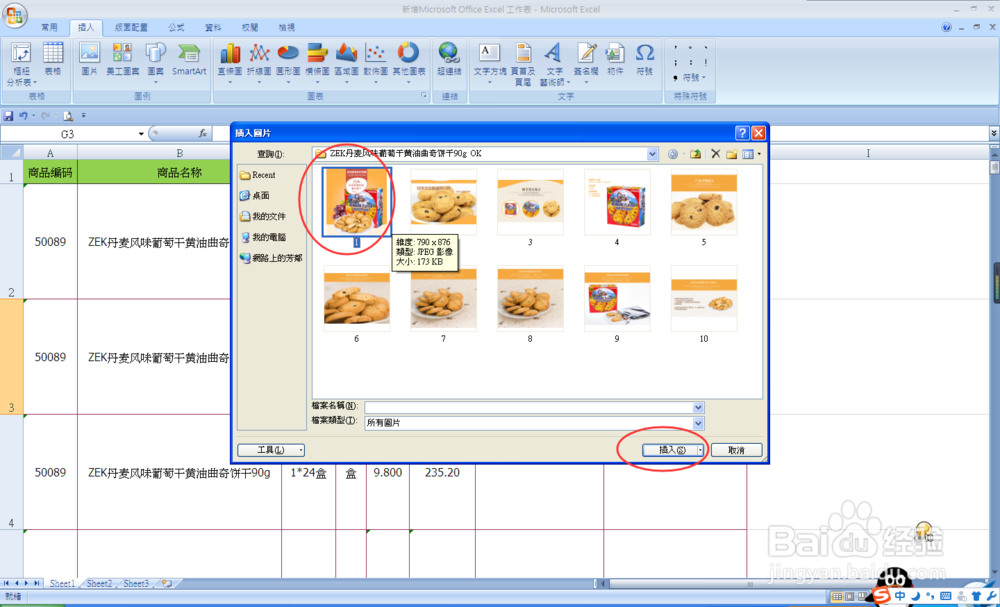Open the Views dropdown arrow in dialog toolbar

(759, 154)
